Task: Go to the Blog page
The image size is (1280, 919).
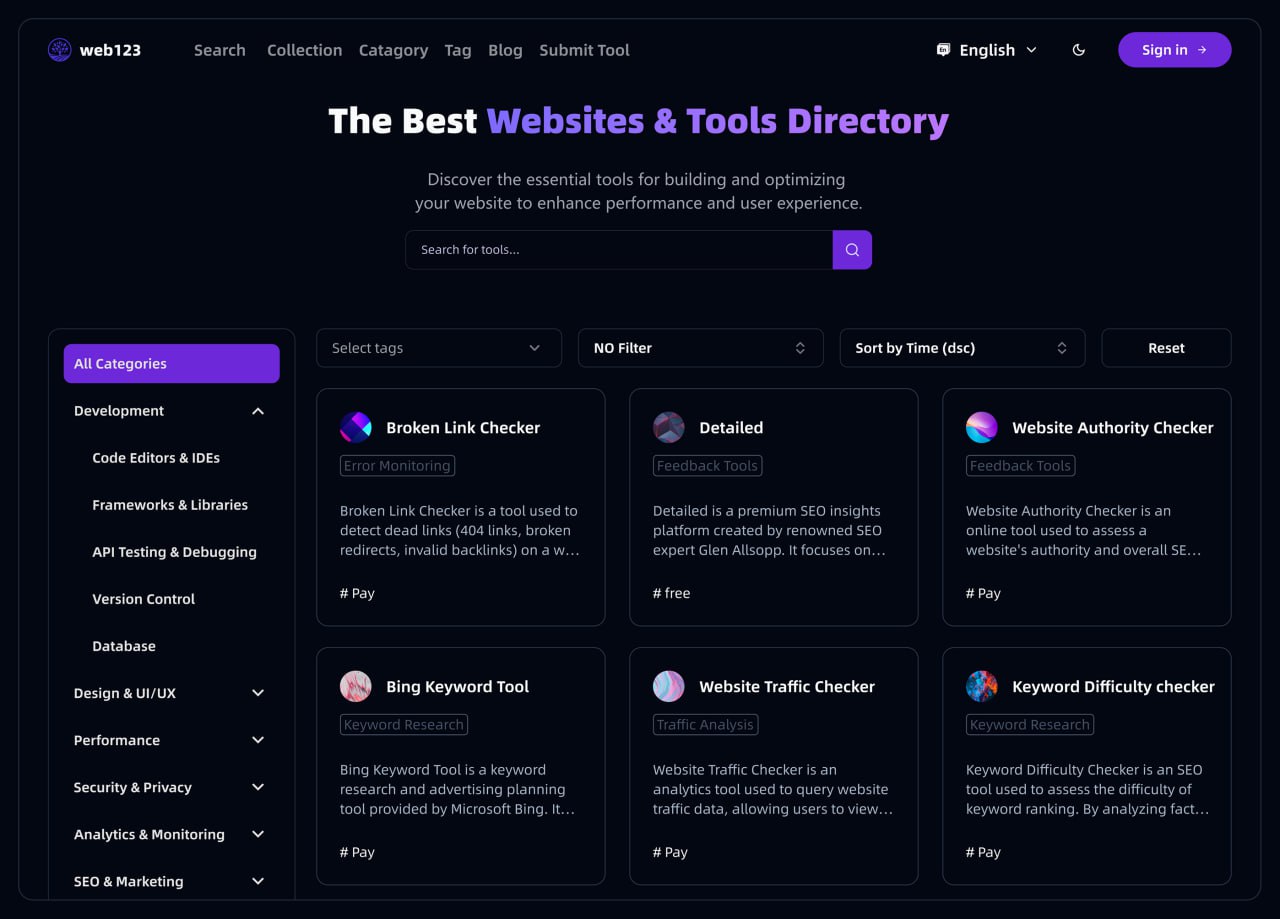Action: (x=505, y=50)
